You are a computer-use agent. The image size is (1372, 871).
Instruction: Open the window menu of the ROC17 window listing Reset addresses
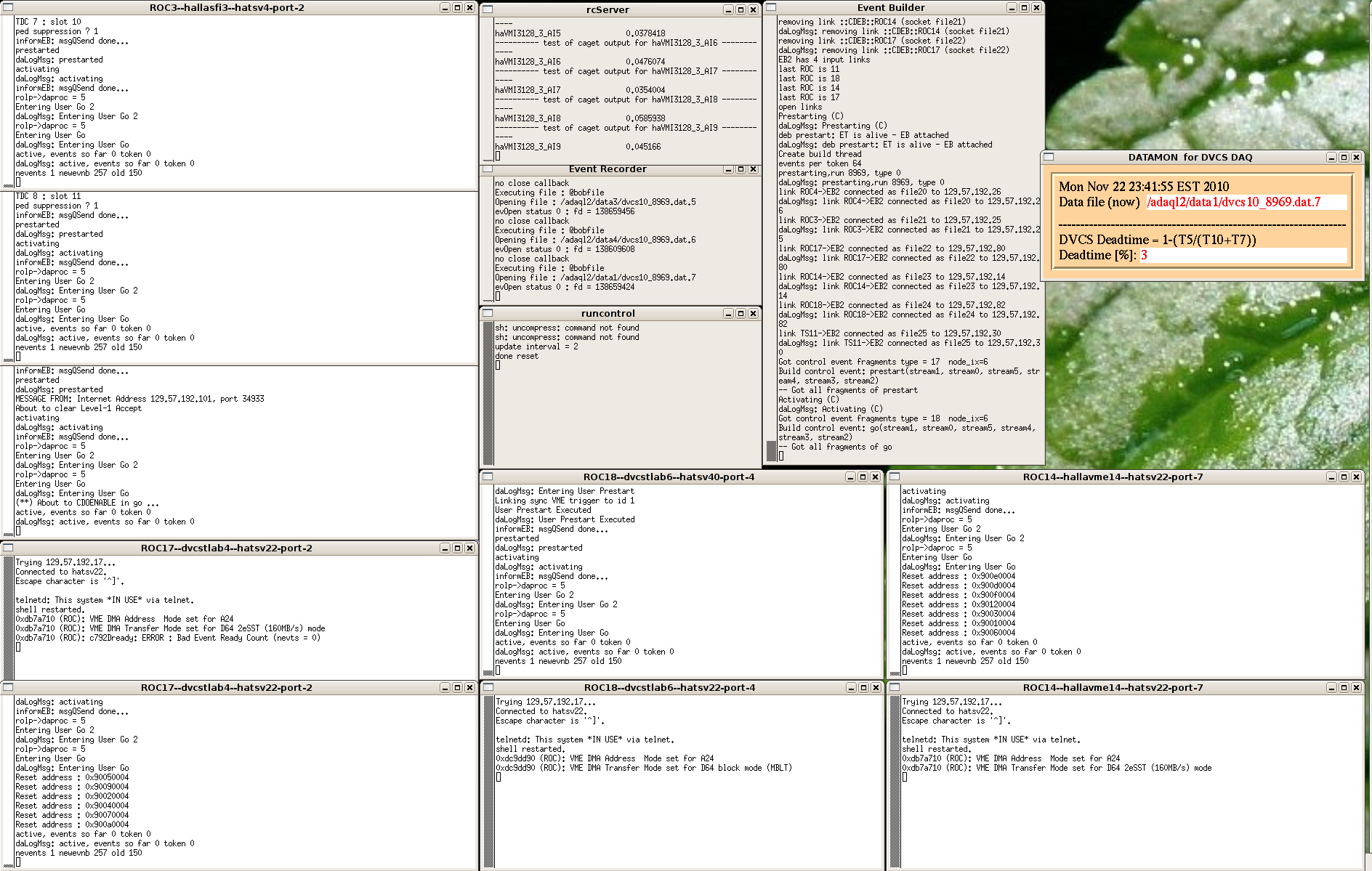tap(8, 687)
